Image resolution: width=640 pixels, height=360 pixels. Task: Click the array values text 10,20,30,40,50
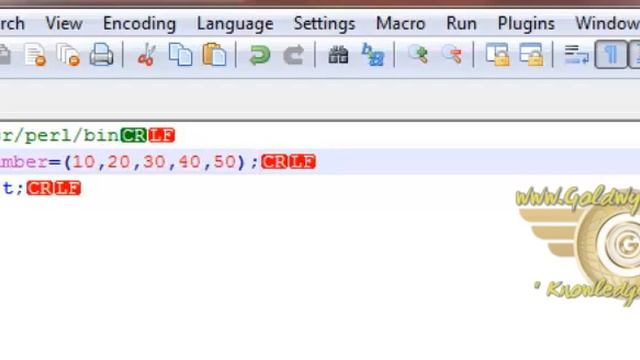click(x=154, y=162)
